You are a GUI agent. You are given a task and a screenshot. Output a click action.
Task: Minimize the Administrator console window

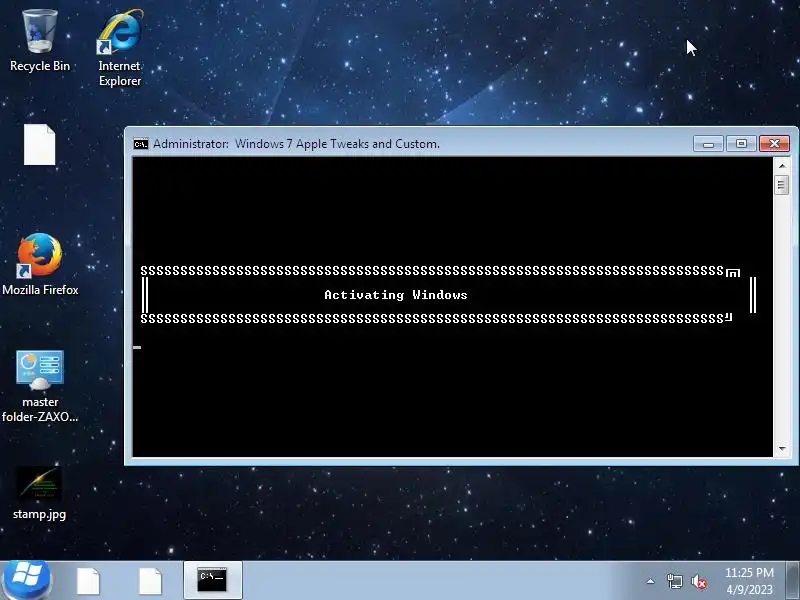708,144
